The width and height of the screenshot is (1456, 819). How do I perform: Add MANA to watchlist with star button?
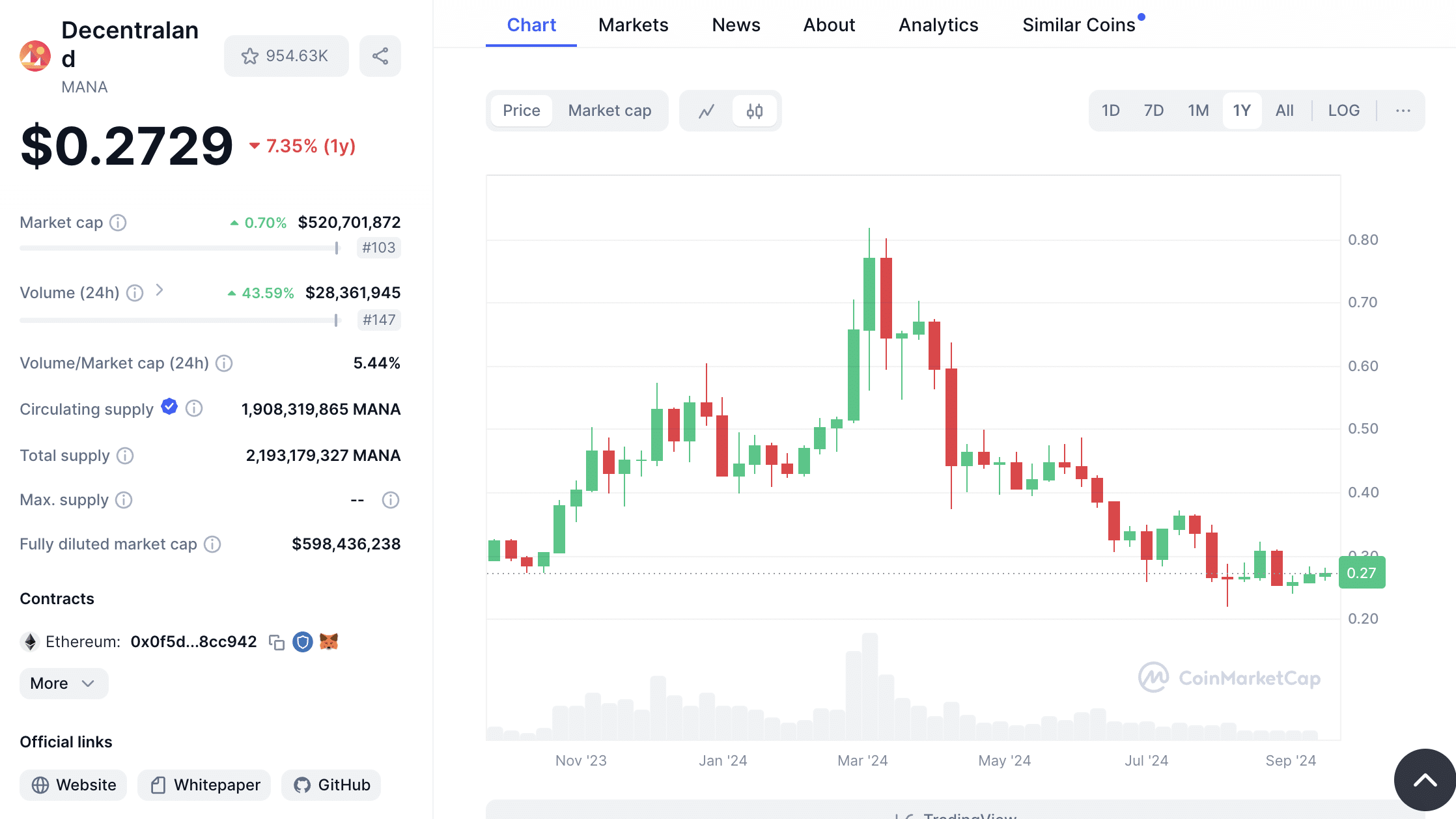286,56
